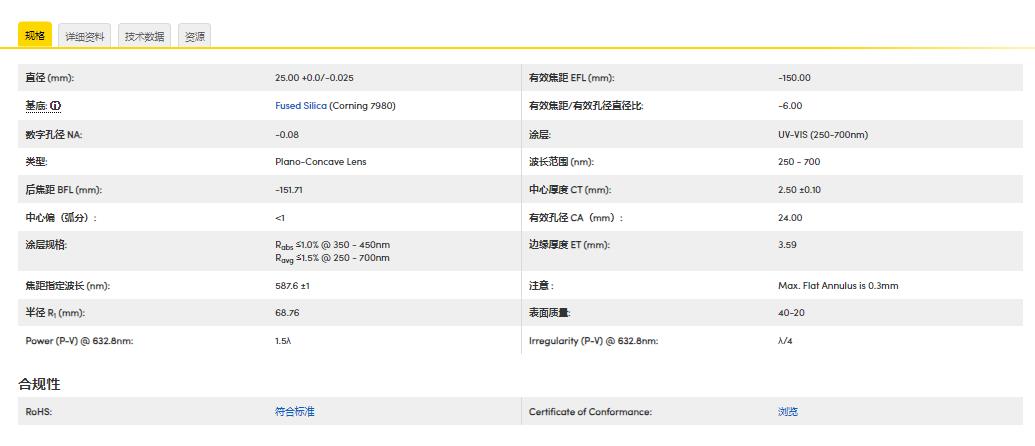Screen dimensions: 1035x446
Task: Open the Fused Silica link
Action: tap(301, 106)
